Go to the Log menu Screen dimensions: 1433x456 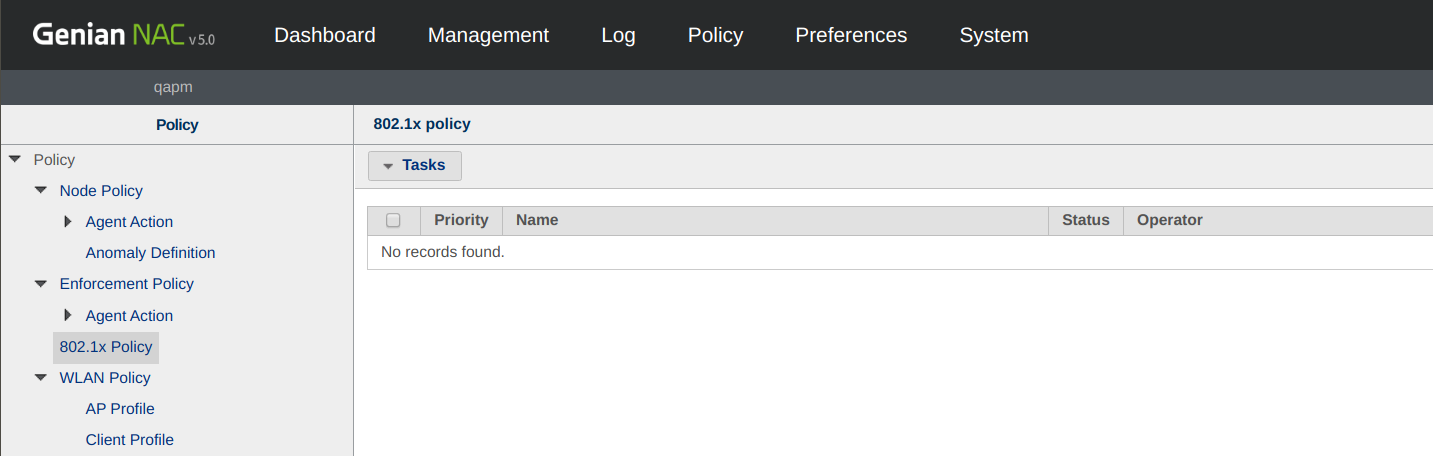click(x=618, y=35)
